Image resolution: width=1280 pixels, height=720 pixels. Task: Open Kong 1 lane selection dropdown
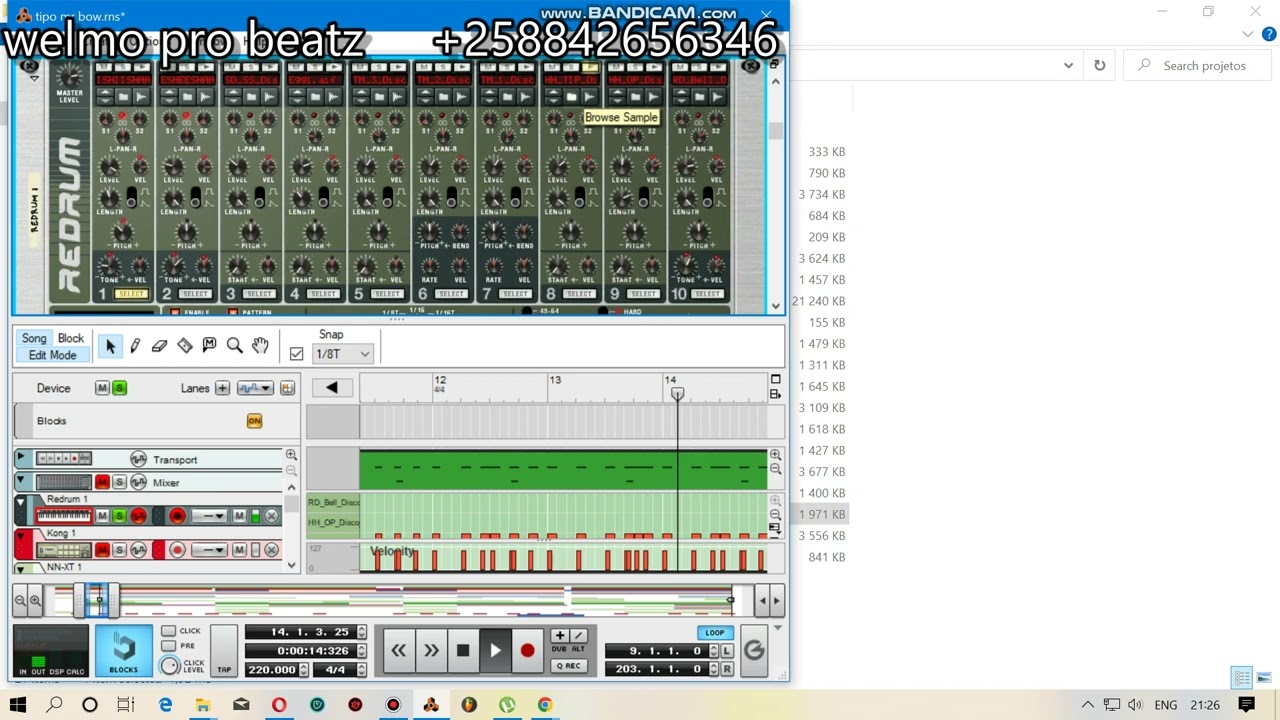click(209, 550)
